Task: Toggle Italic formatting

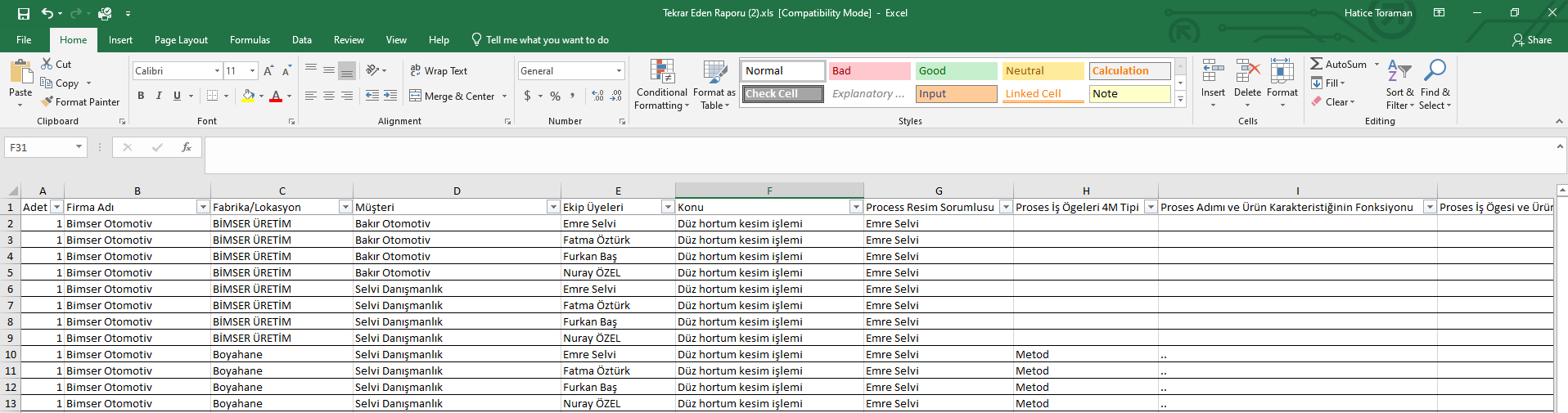Action: (159, 96)
